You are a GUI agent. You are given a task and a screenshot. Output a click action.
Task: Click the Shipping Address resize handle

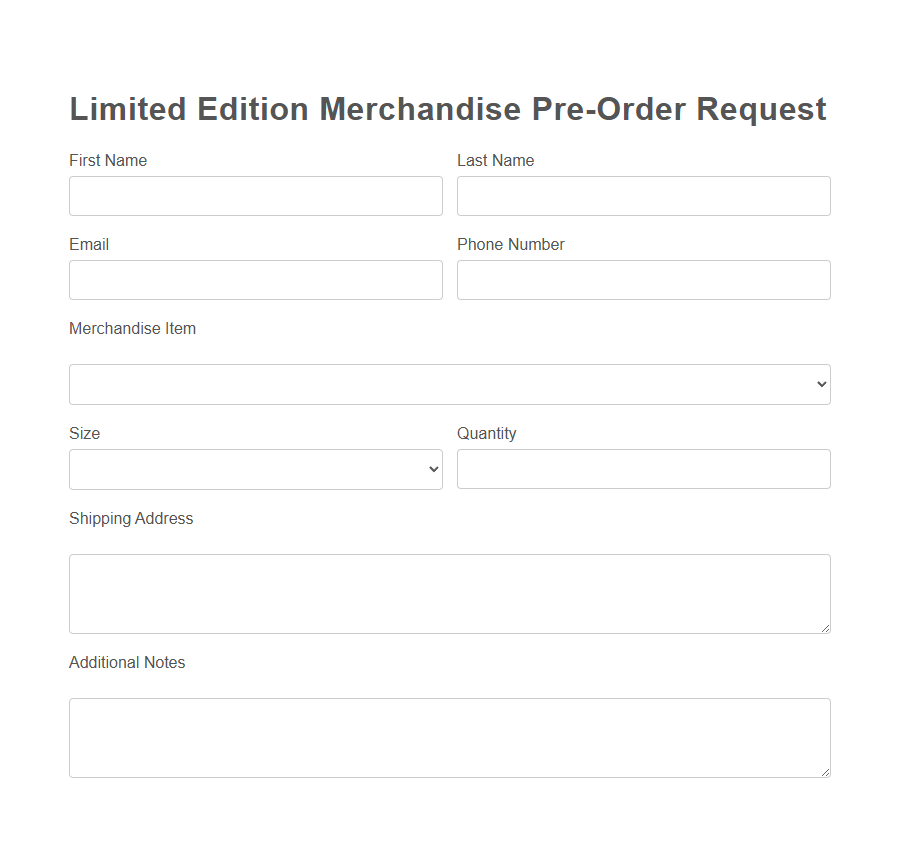[826, 628]
